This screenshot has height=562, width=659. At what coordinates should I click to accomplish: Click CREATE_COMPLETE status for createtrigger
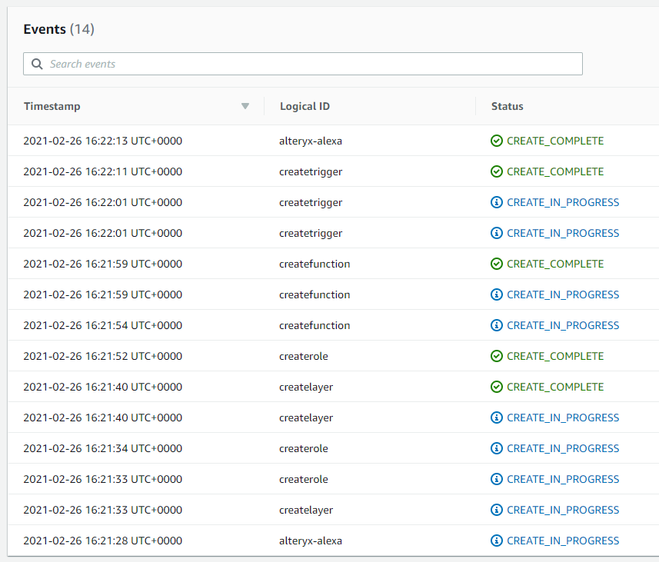click(x=555, y=172)
